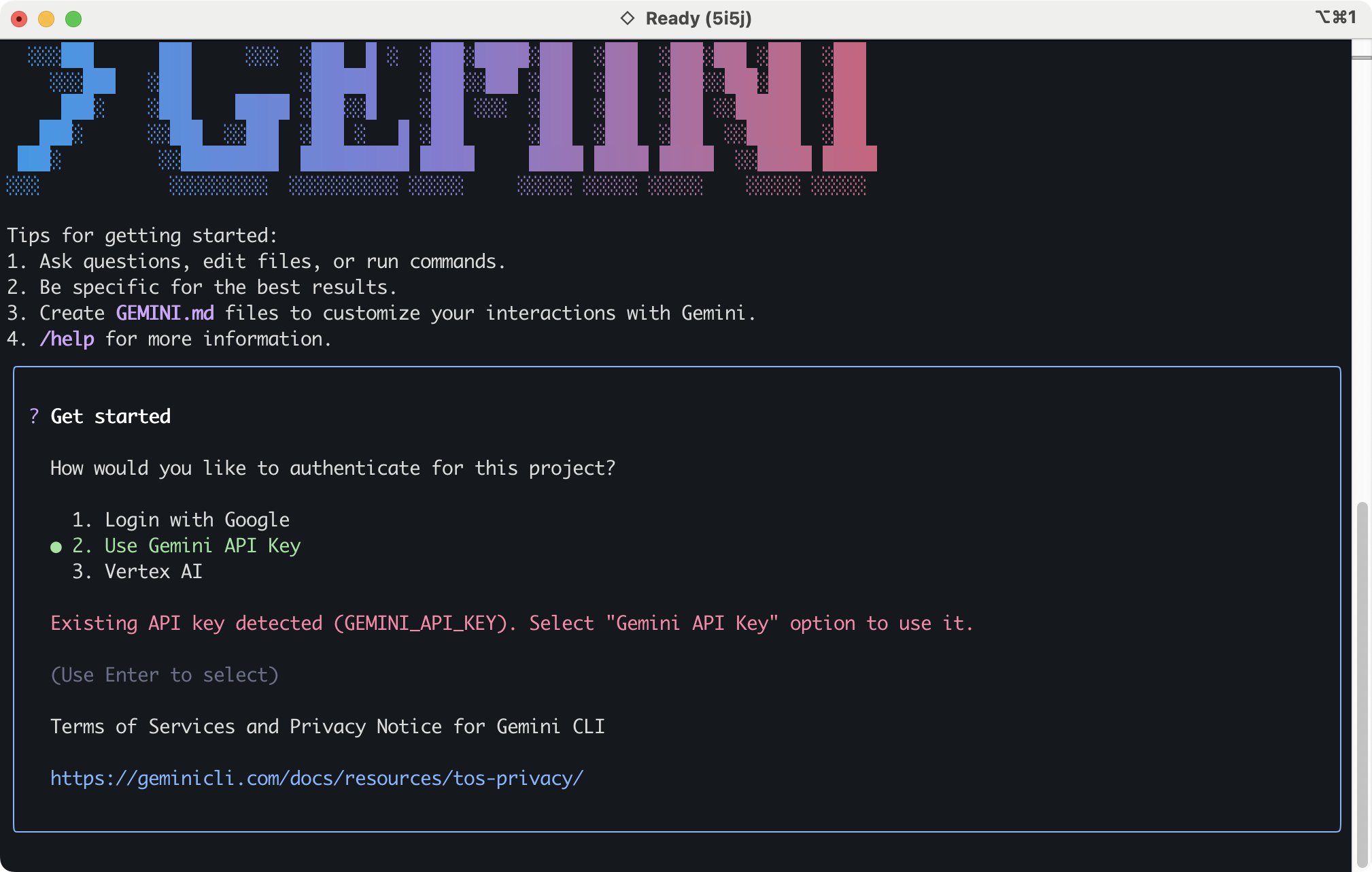Open the geminicli.com tos-privacy link

point(317,778)
